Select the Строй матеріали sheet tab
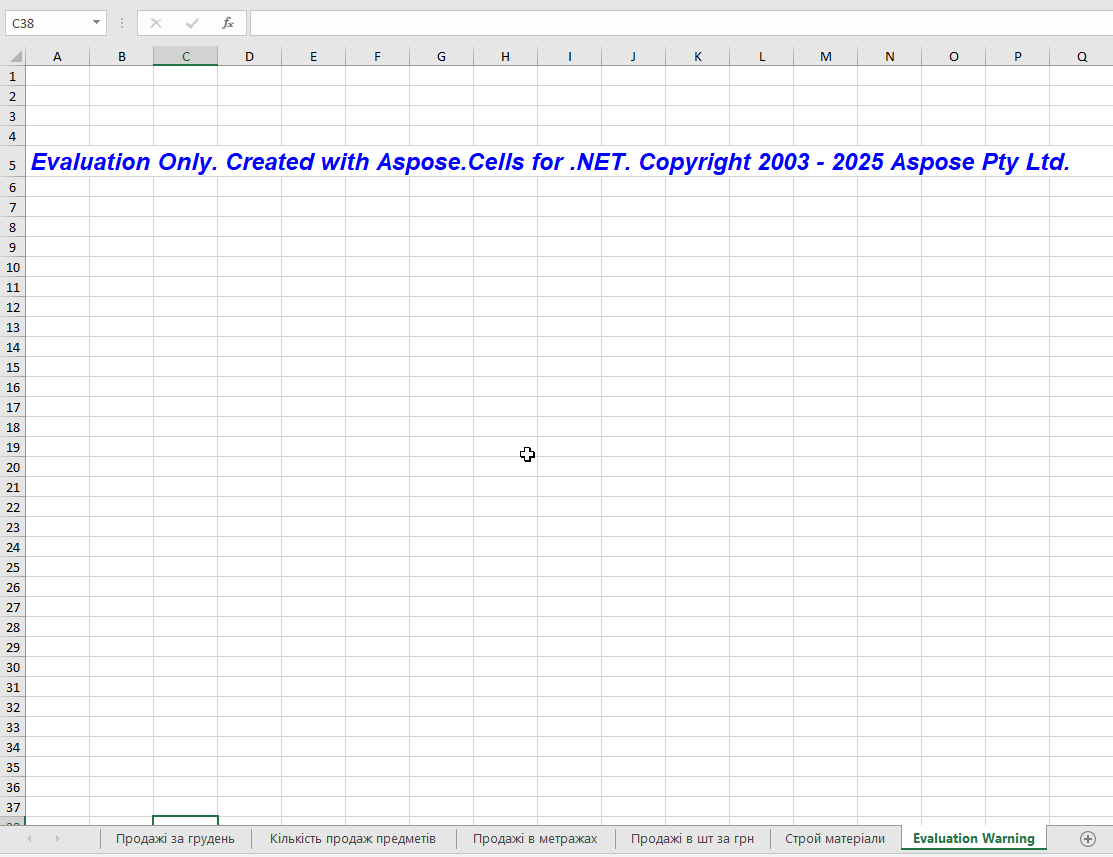The height and width of the screenshot is (857, 1113). (835, 839)
